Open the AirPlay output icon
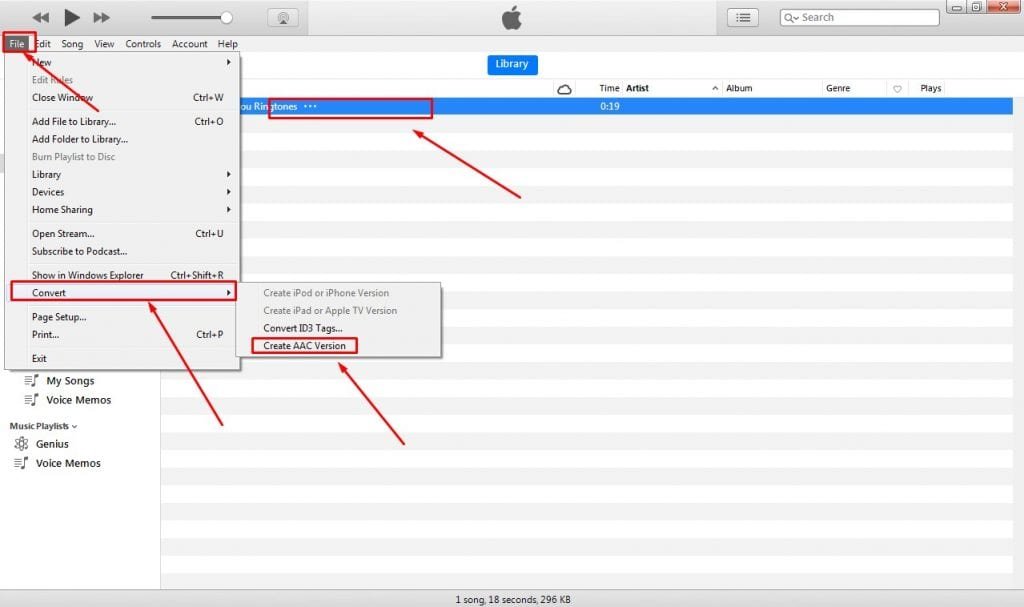The image size is (1024, 607). (282, 18)
